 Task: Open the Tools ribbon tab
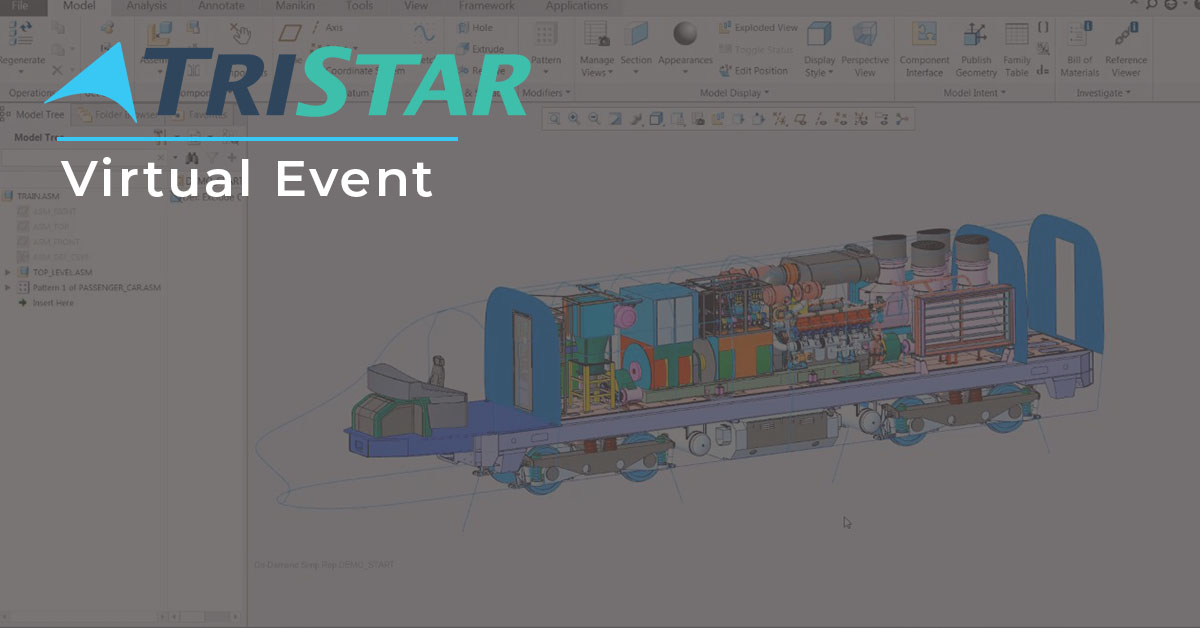pos(359,6)
